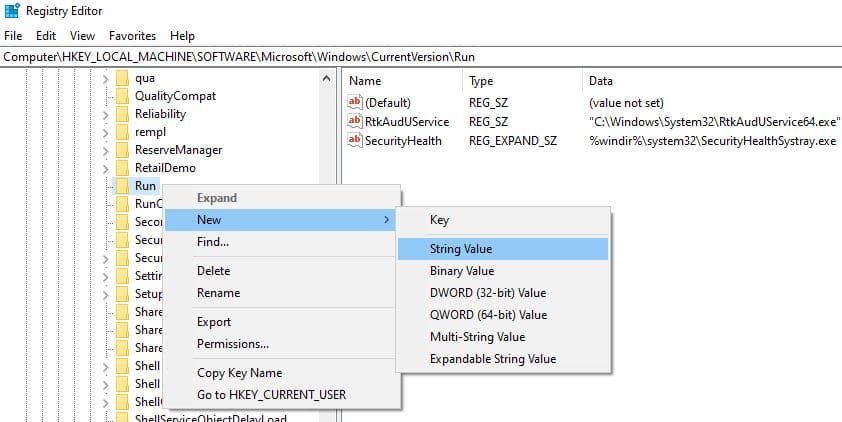Select DWORD (32-bit) Value option
842x422 pixels.
pyautogui.click(x=488, y=293)
